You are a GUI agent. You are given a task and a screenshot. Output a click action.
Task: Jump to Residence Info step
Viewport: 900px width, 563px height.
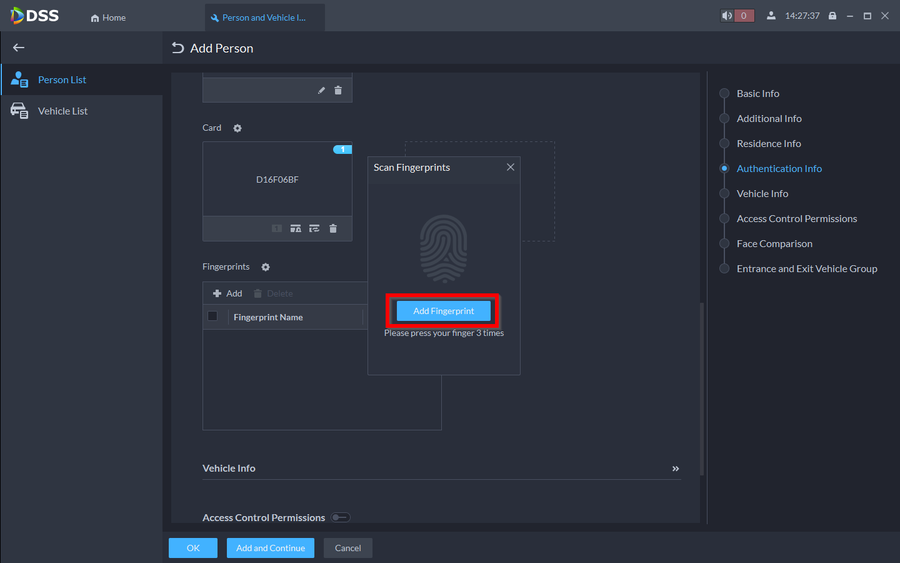(x=769, y=143)
